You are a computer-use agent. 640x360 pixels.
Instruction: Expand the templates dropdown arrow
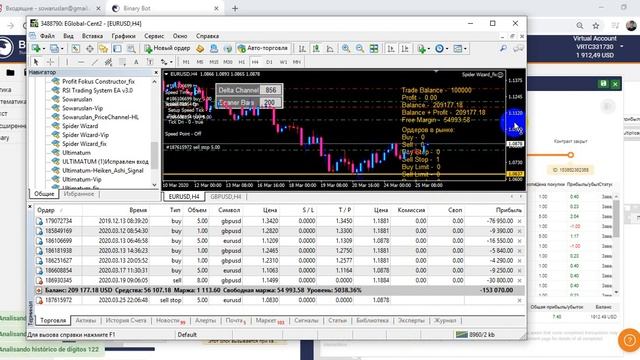tap(465, 49)
